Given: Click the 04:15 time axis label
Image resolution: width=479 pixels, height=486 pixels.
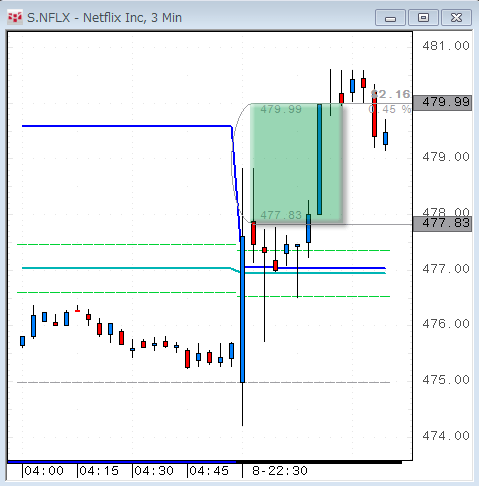Looking at the screenshot, I should point(99,471).
